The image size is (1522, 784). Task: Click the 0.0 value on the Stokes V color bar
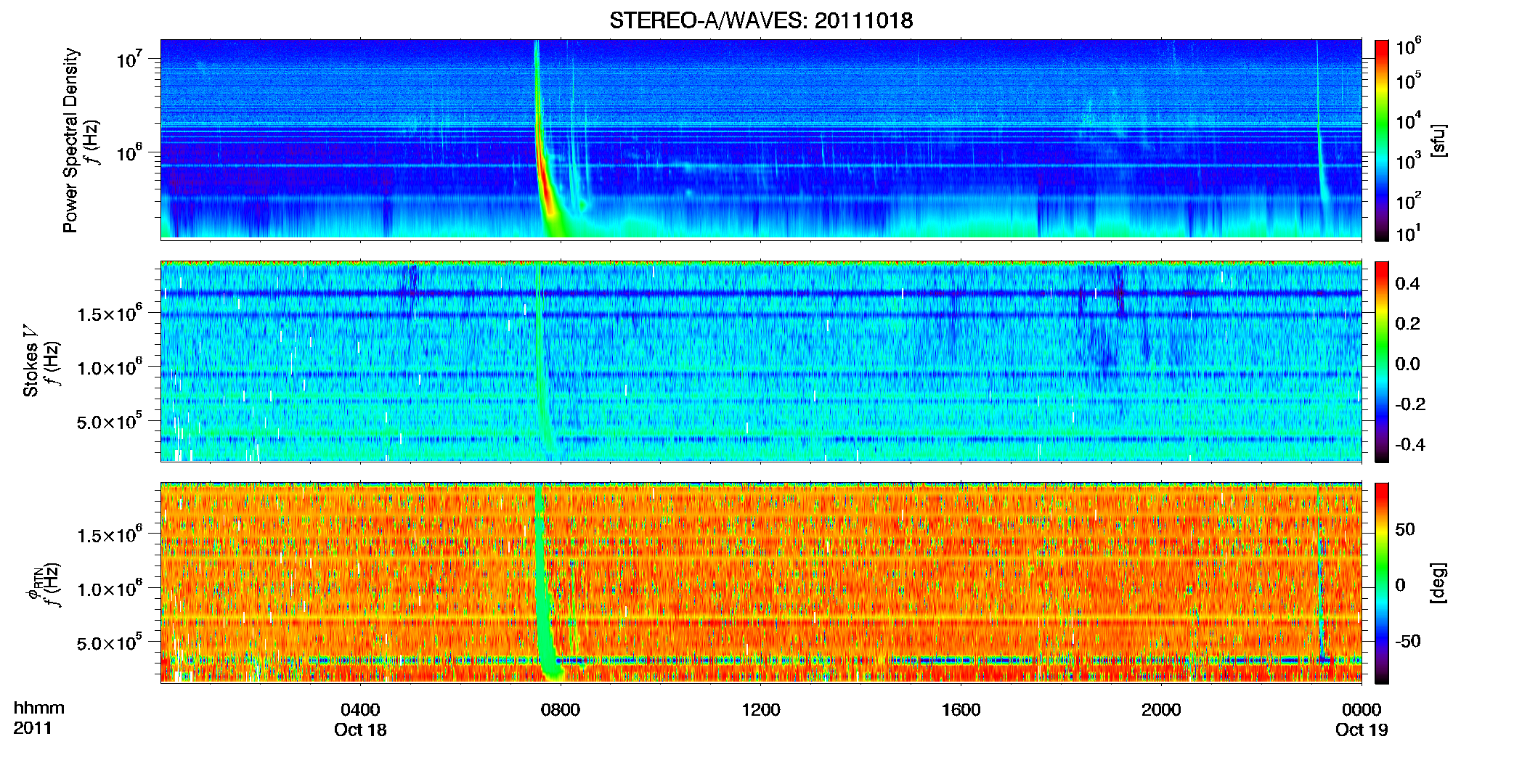tap(1407, 364)
